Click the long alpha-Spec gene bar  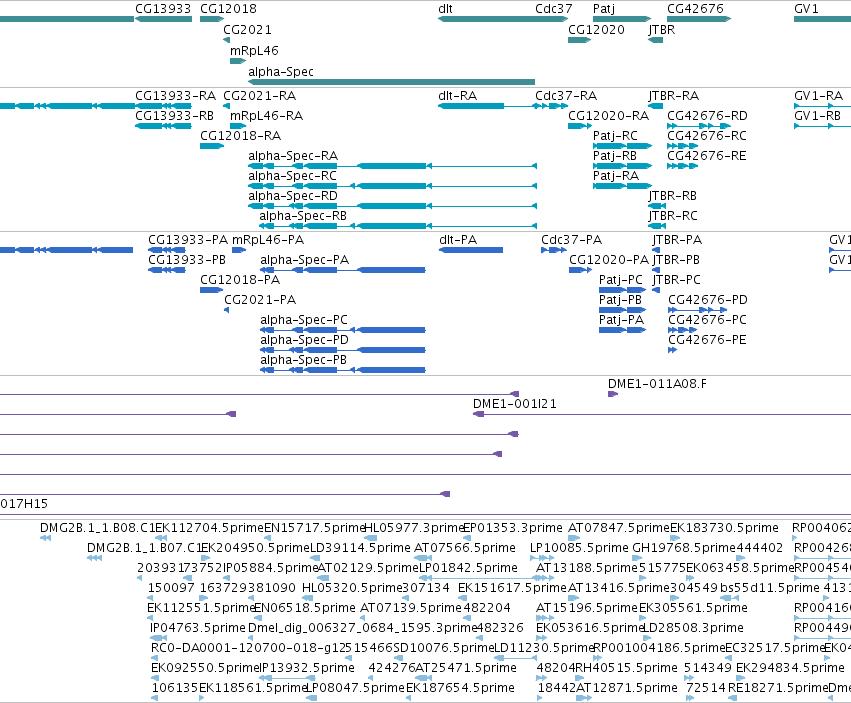click(391, 82)
